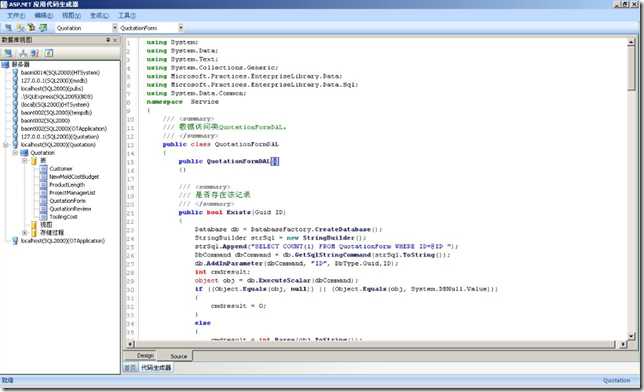
Task: Click the vertical scrollbar of the code editor
Action: [631, 189]
